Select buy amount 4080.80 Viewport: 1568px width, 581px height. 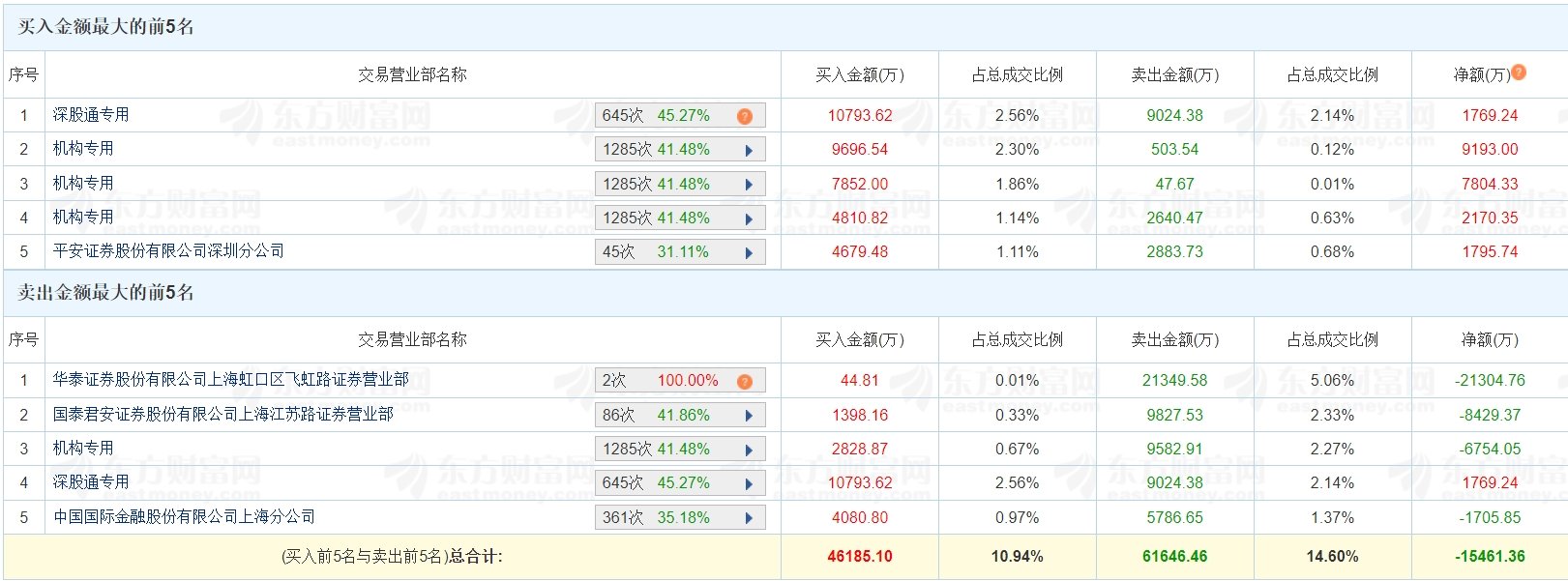(860, 518)
